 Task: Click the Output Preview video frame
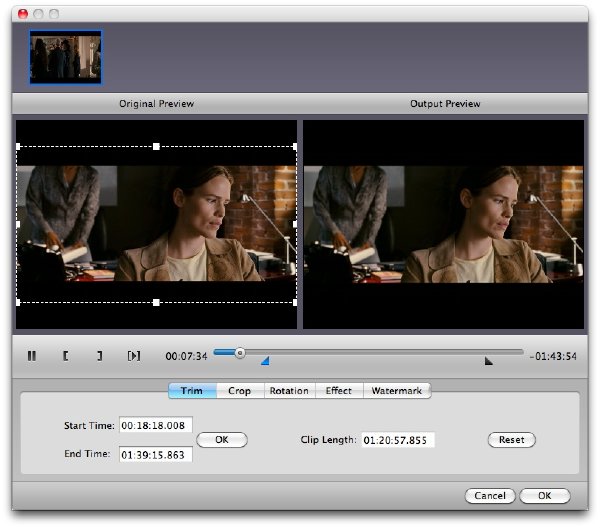(443, 225)
